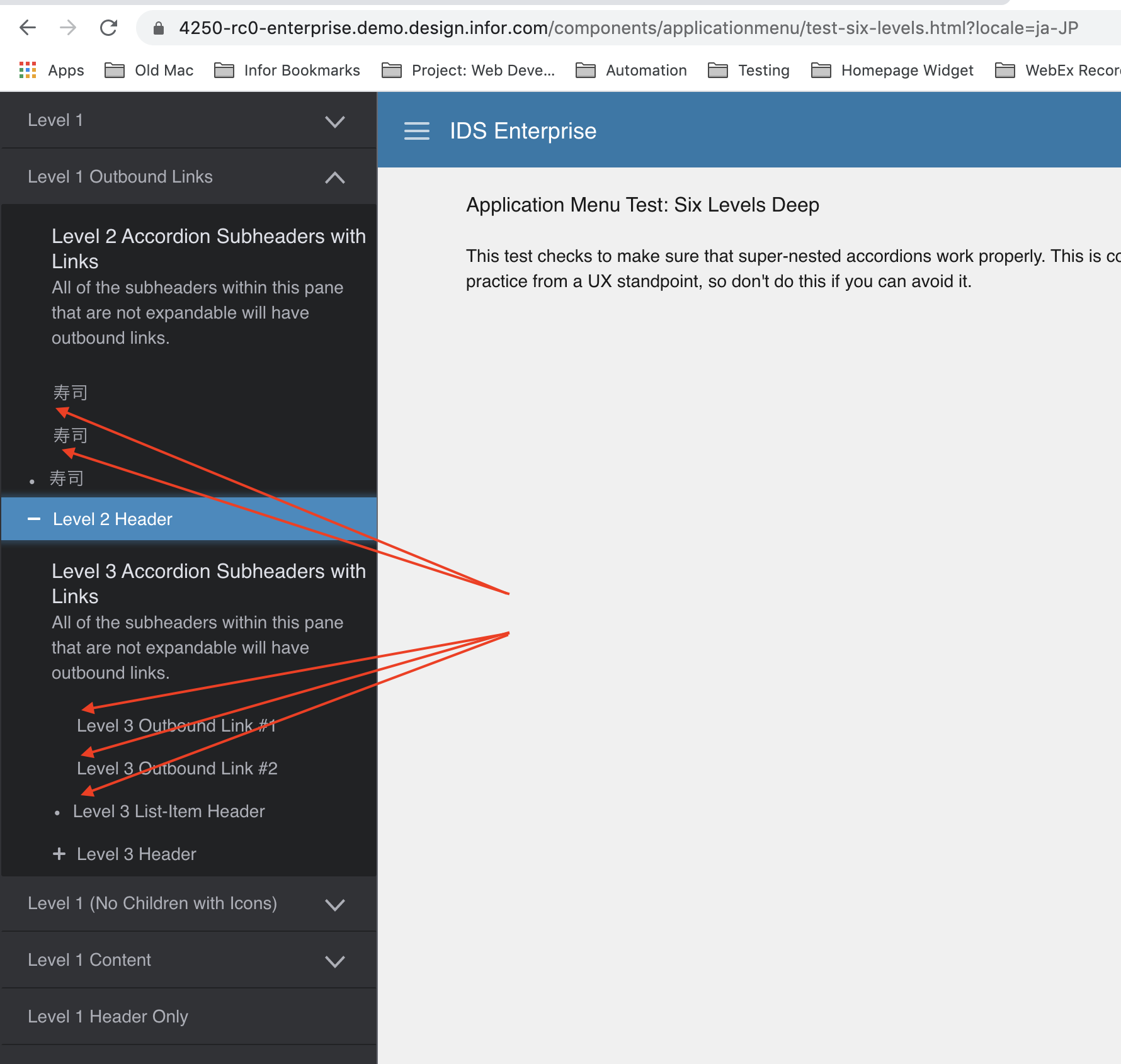The width and height of the screenshot is (1121, 1064).
Task: Toggle the hamburger application menu icon
Action: (417, 131)
